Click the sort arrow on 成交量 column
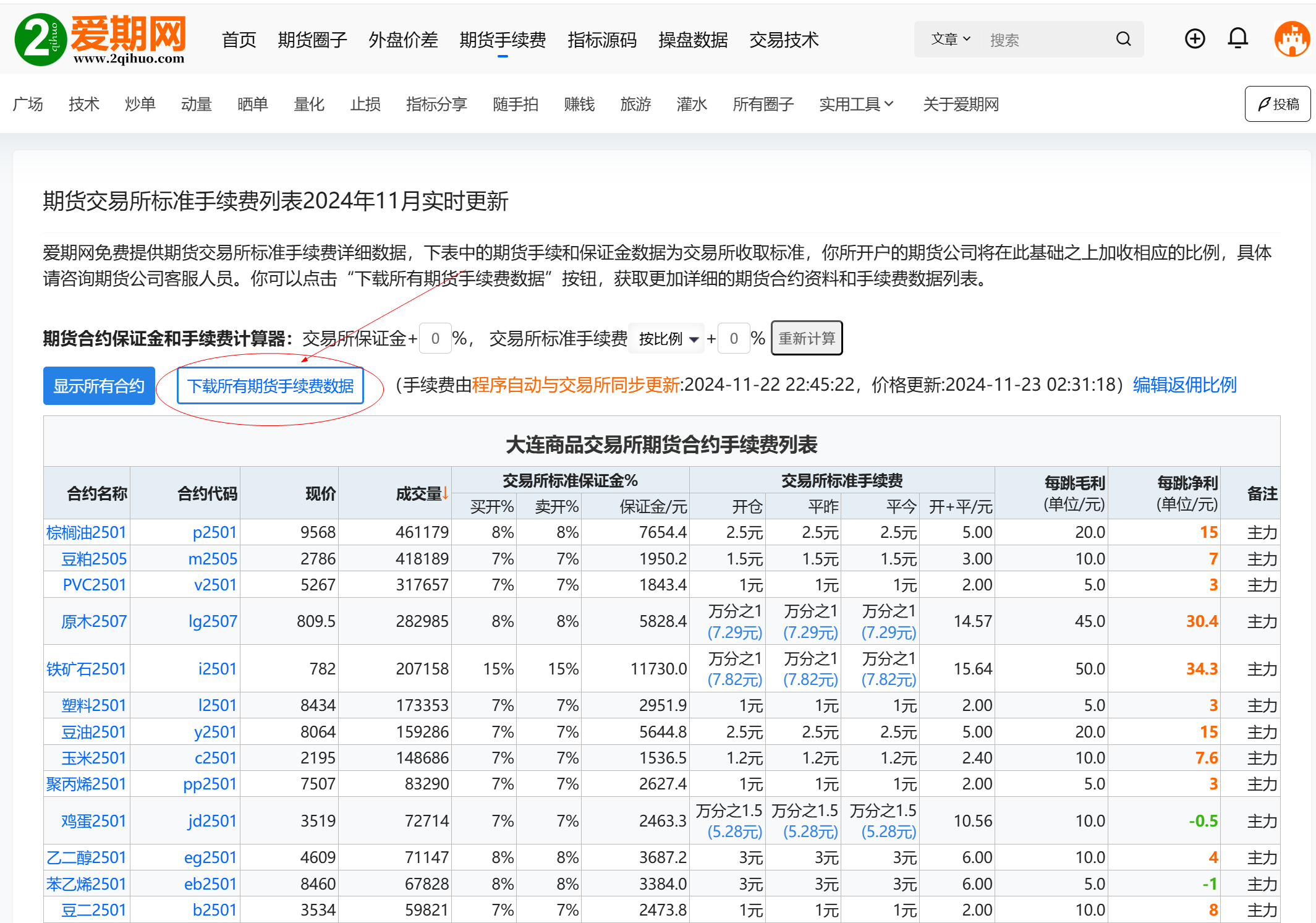Image resolution: width=1316 pixels, height=923 pixels. 446,492
